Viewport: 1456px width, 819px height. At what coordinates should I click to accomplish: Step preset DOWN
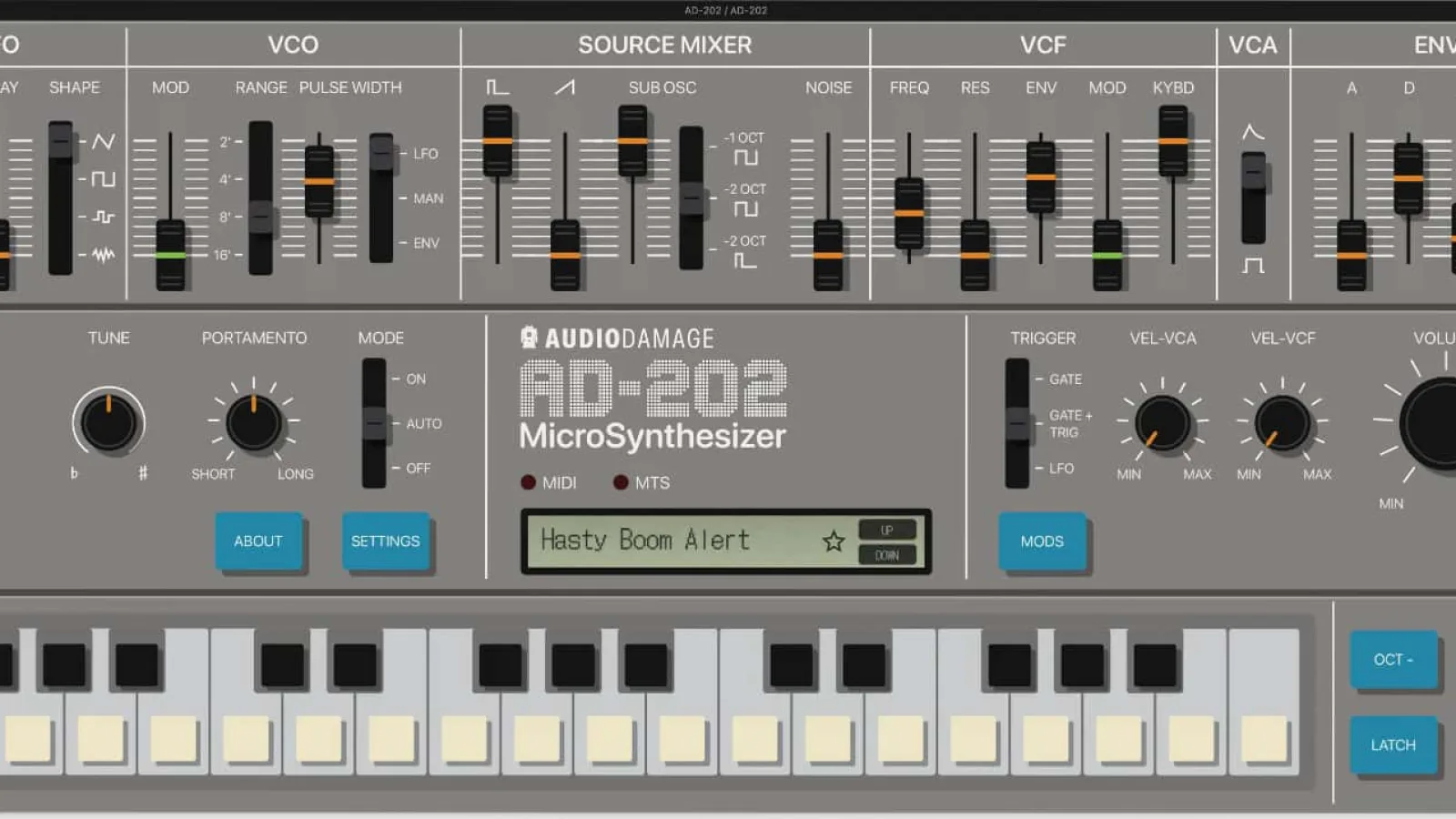887,555
